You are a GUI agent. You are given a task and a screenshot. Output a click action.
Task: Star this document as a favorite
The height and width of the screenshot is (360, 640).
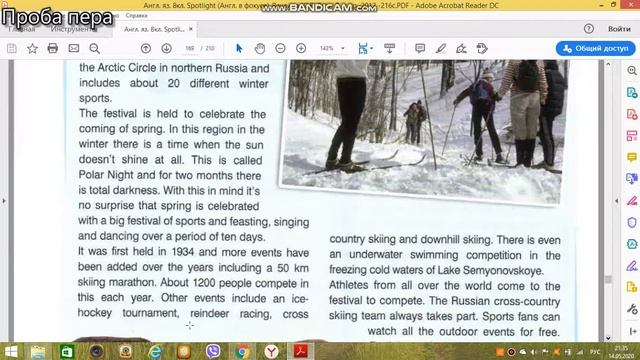tap(32, 49)
